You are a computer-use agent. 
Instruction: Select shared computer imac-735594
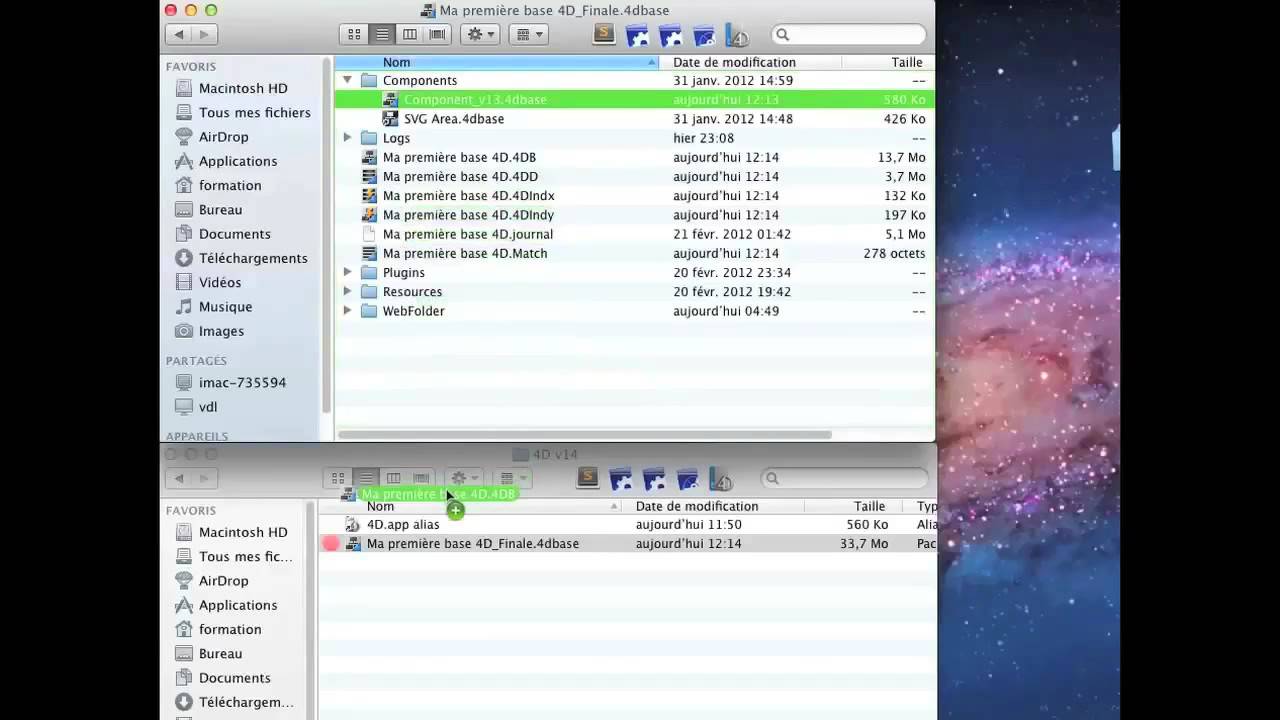242,382
